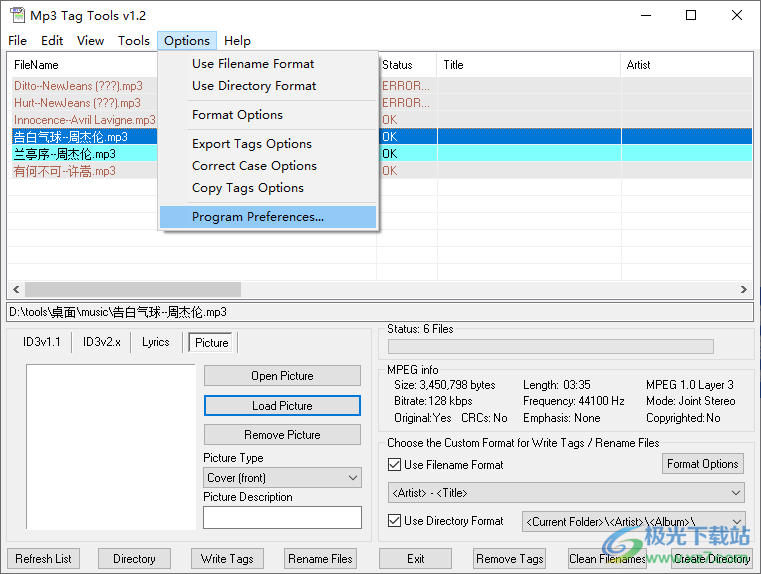Click the ERROR status of Ditto file
This screenshot has width=761, height=574.
(x=406, y=86)
